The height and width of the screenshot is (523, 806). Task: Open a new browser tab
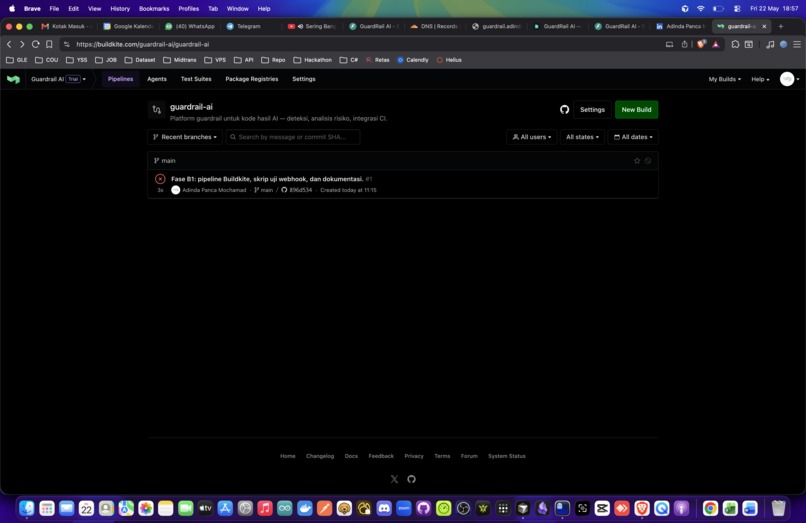coord(780,26)
